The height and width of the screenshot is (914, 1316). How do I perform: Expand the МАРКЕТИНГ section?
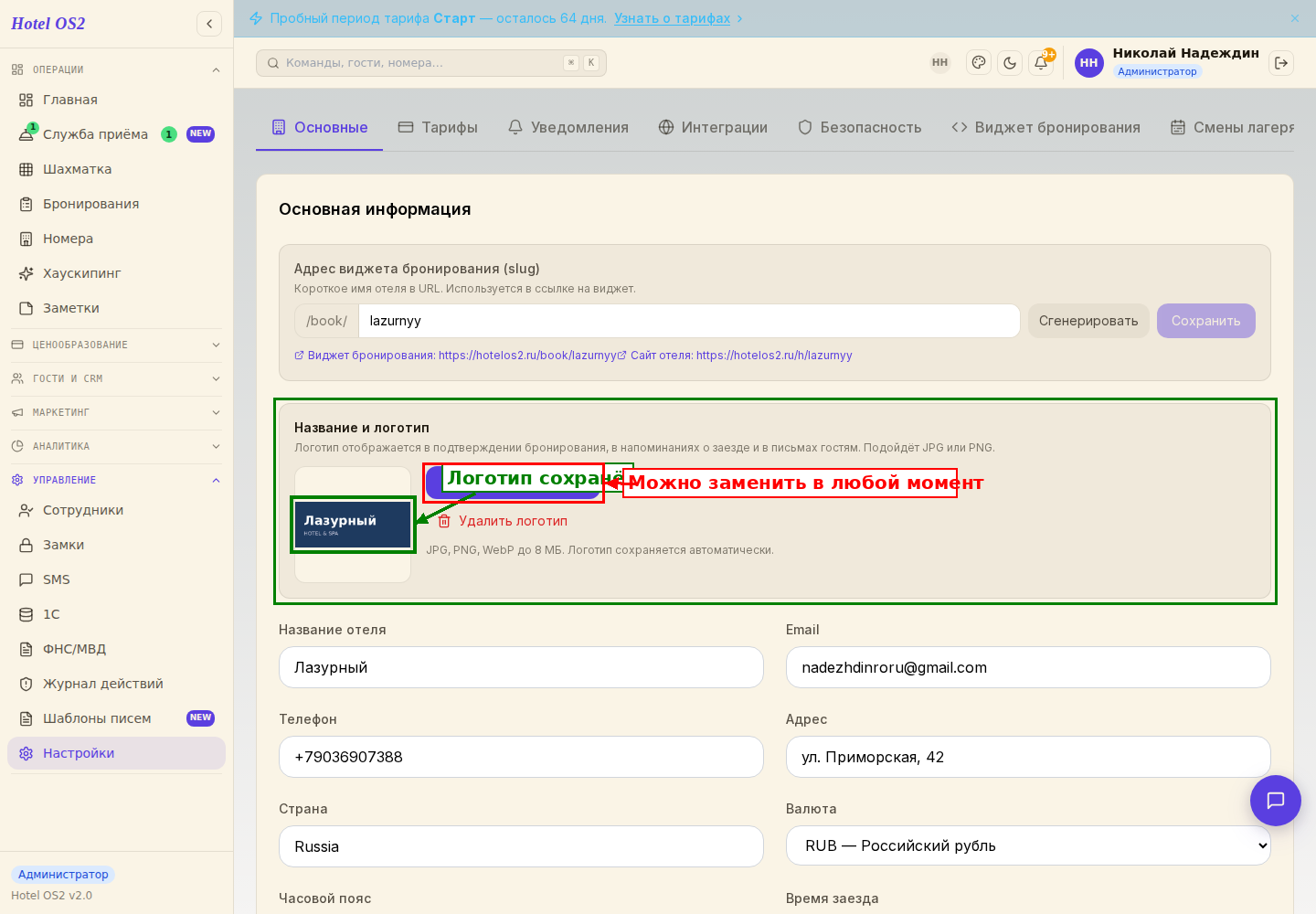coord(116,412)
